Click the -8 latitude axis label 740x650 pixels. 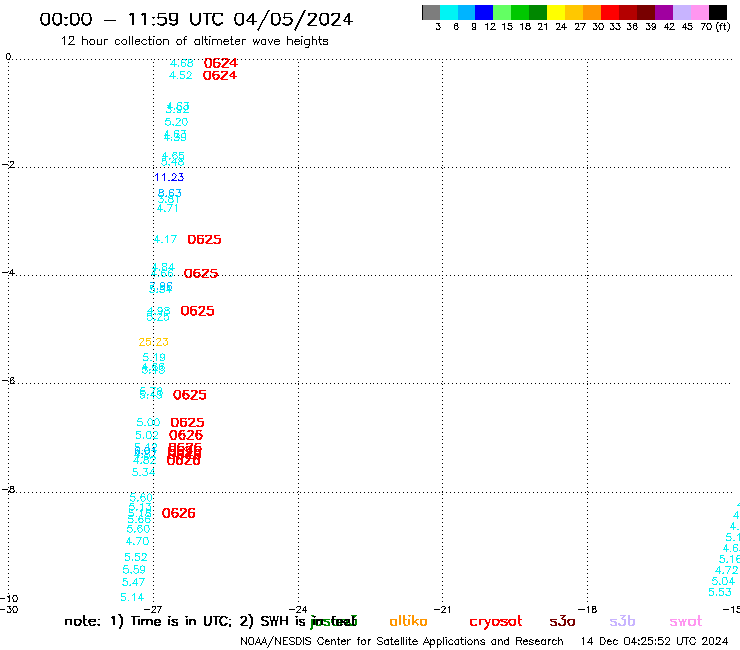click(8, 490)
